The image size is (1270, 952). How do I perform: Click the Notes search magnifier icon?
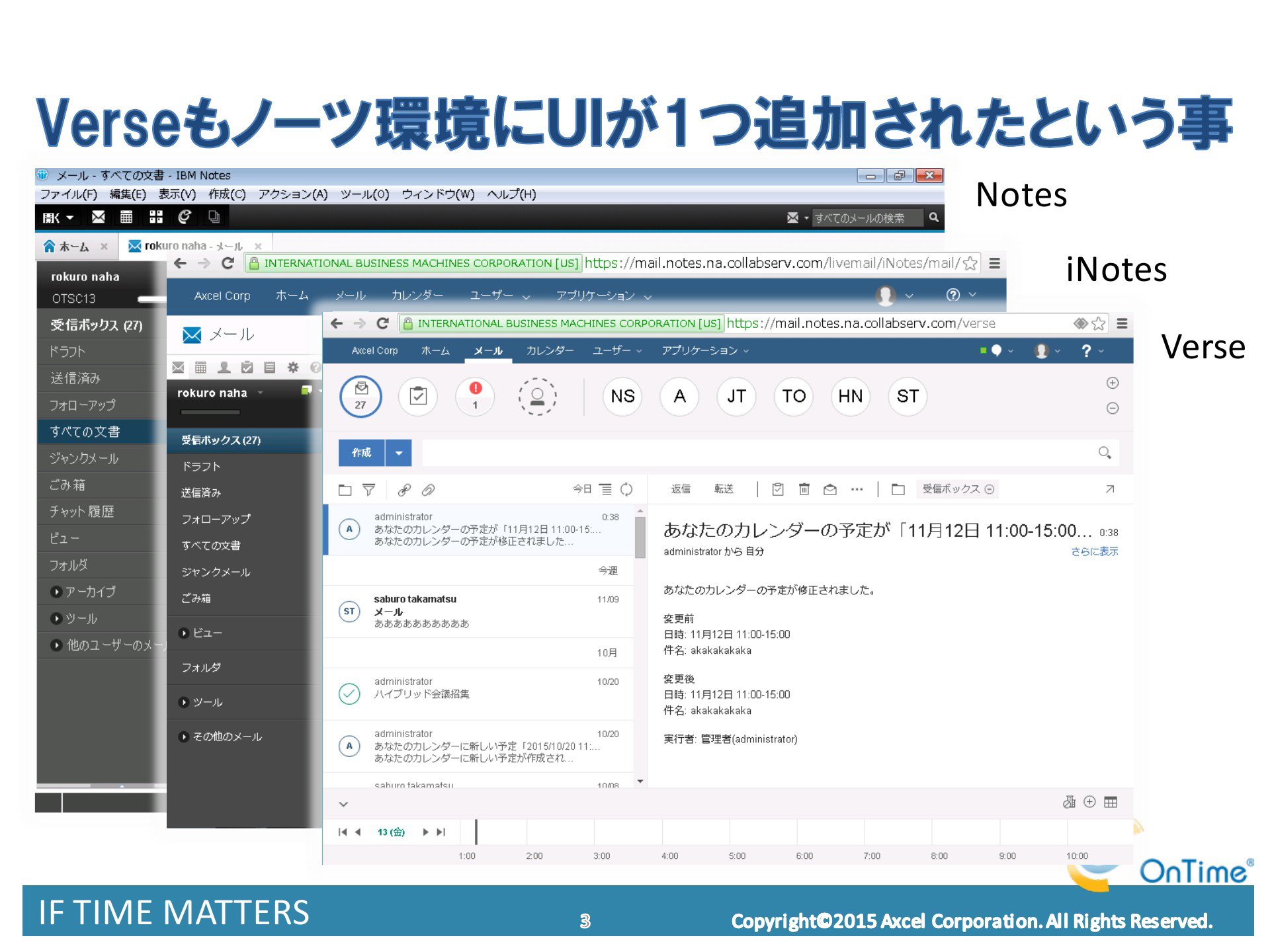point(933,218)
